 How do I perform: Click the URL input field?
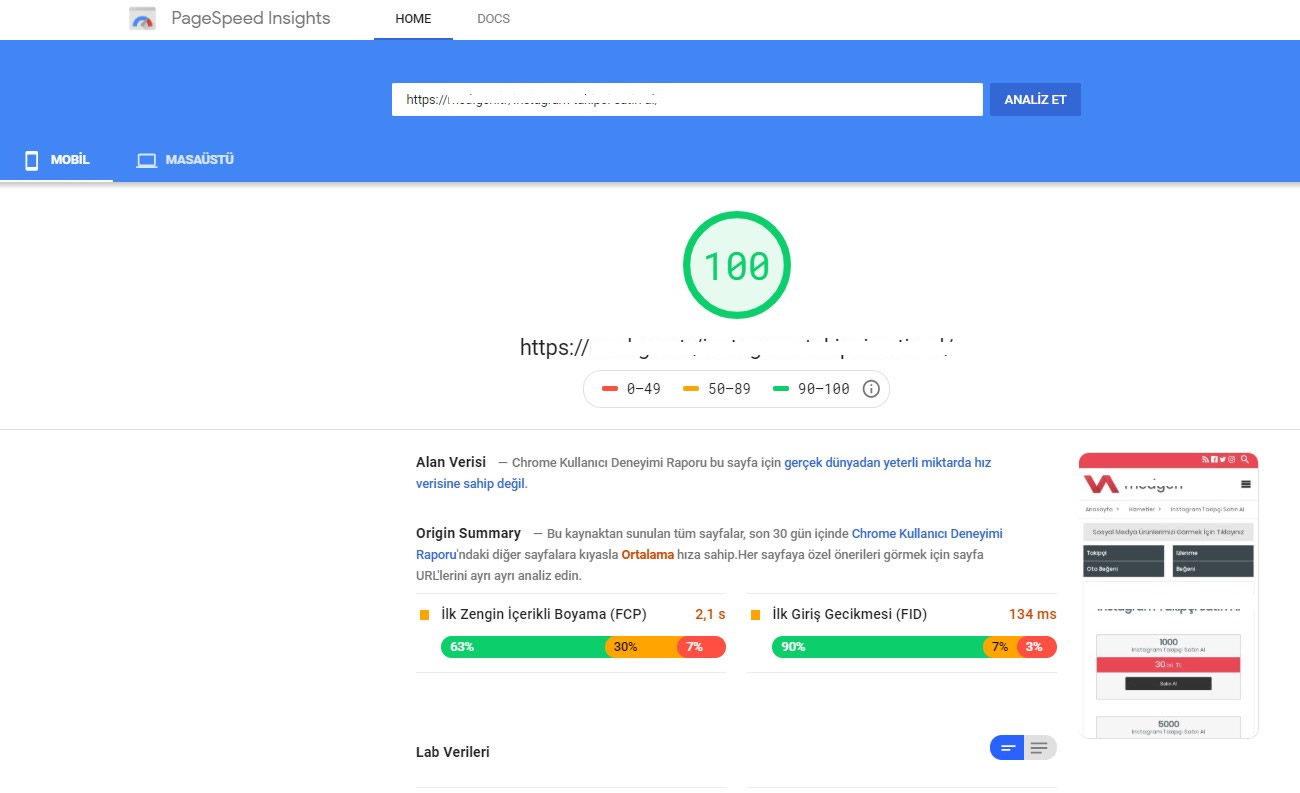[x=688, y=99]
